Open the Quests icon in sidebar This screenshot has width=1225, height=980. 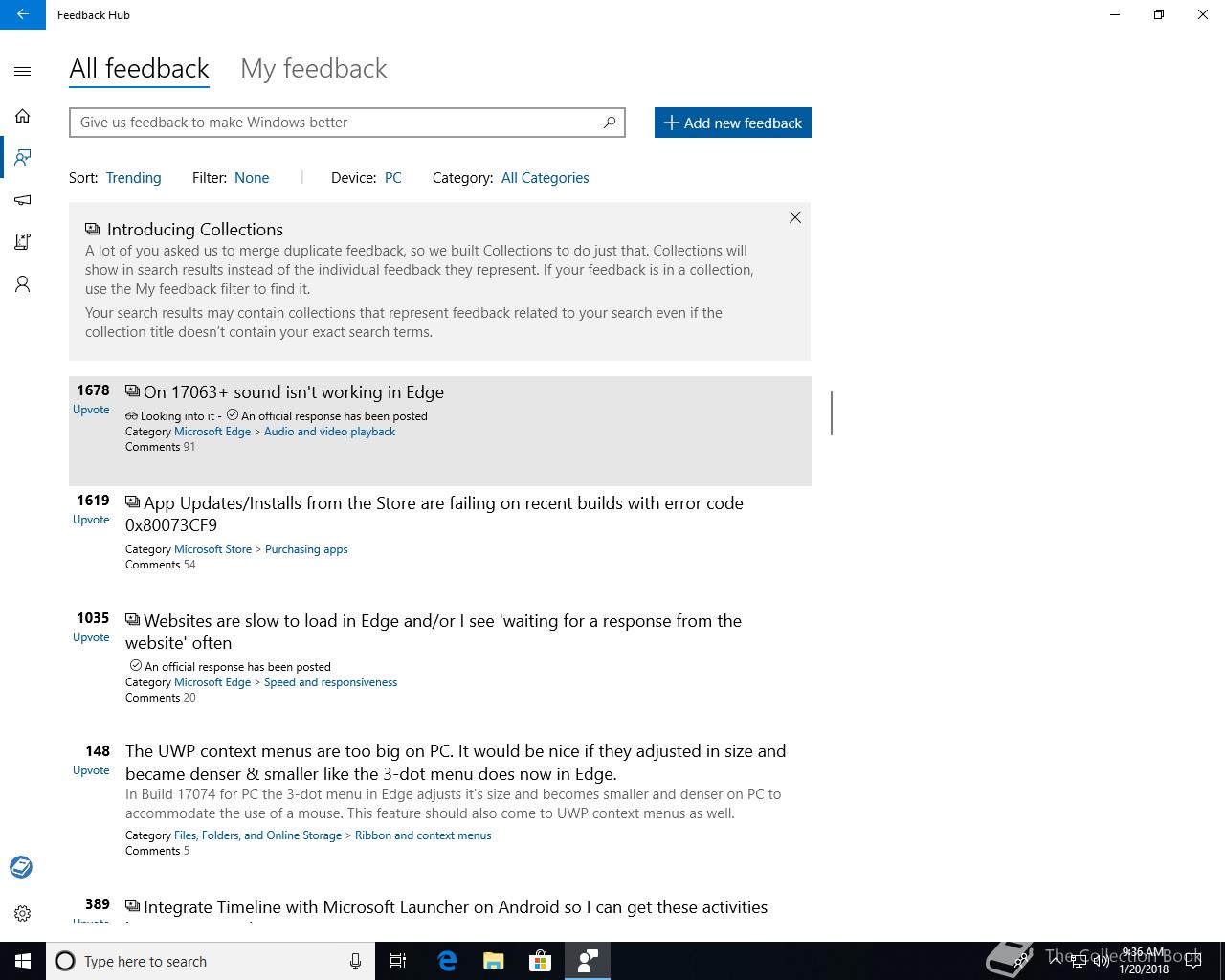click(x=23, y=241)
